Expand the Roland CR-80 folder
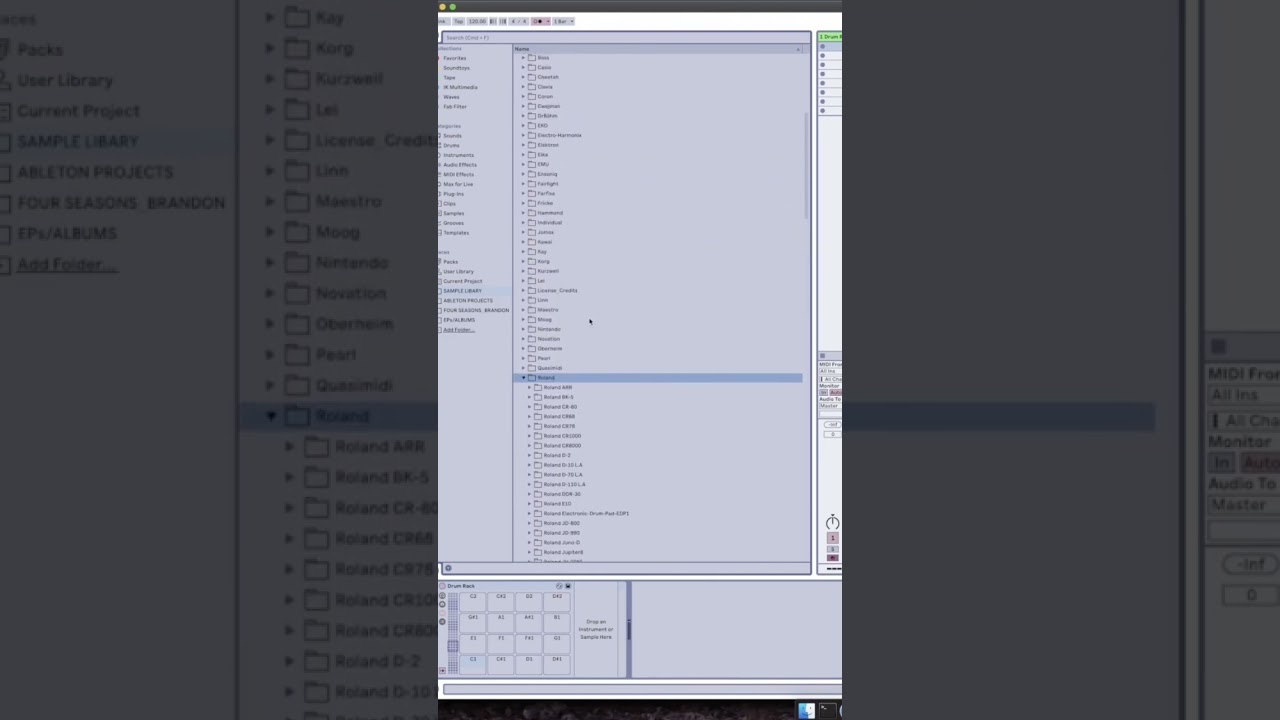 point(529,407)
